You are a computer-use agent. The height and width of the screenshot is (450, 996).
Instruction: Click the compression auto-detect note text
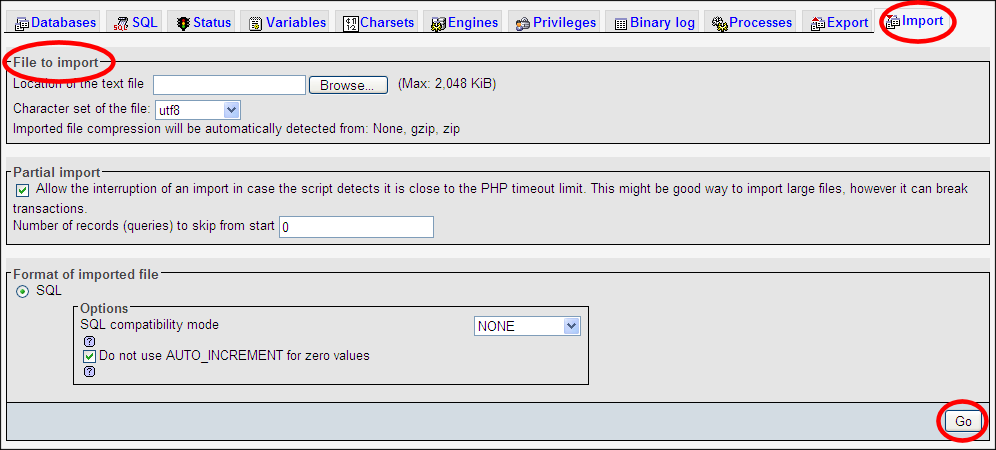[236, 129]
